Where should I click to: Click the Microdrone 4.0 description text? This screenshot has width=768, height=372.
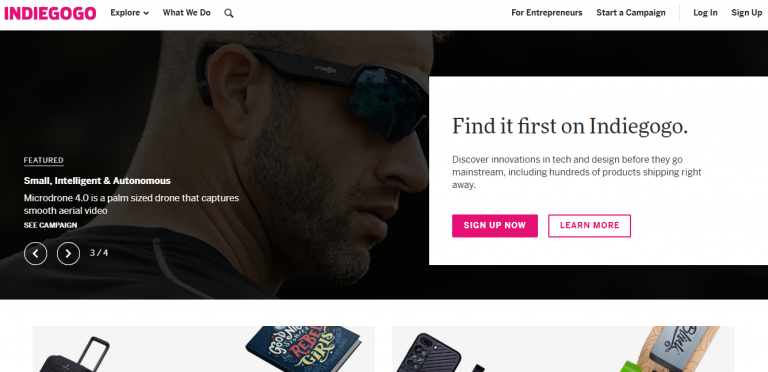(x=131, y=205)
